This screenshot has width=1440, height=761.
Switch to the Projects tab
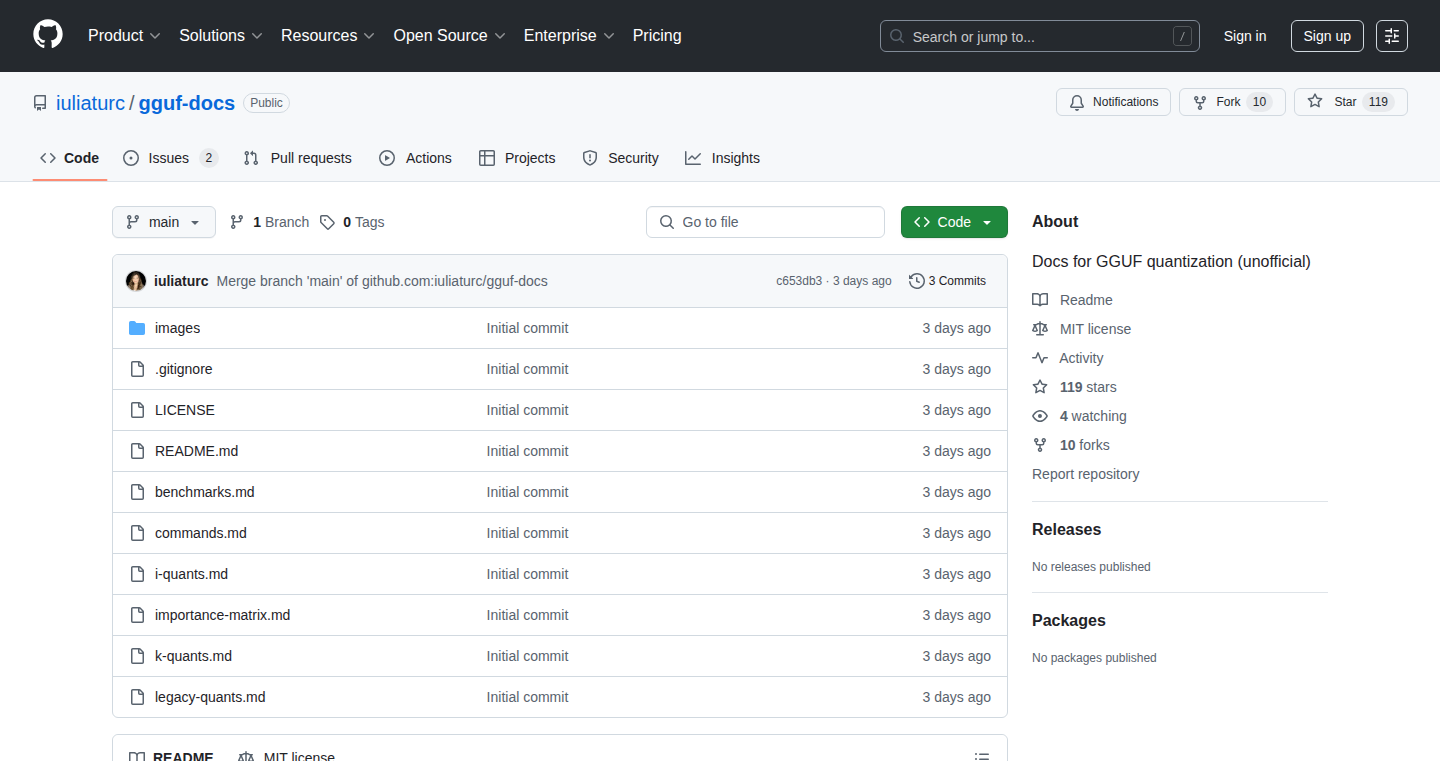pos(517,158)
